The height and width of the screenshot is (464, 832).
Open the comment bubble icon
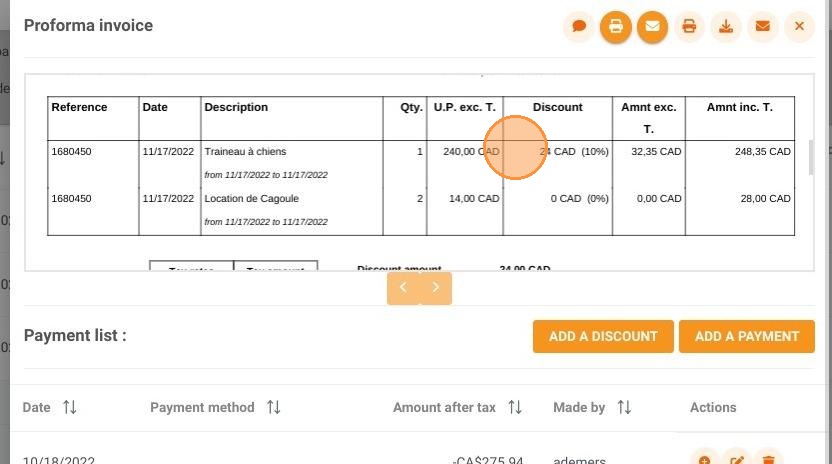[x=579, y=26]
